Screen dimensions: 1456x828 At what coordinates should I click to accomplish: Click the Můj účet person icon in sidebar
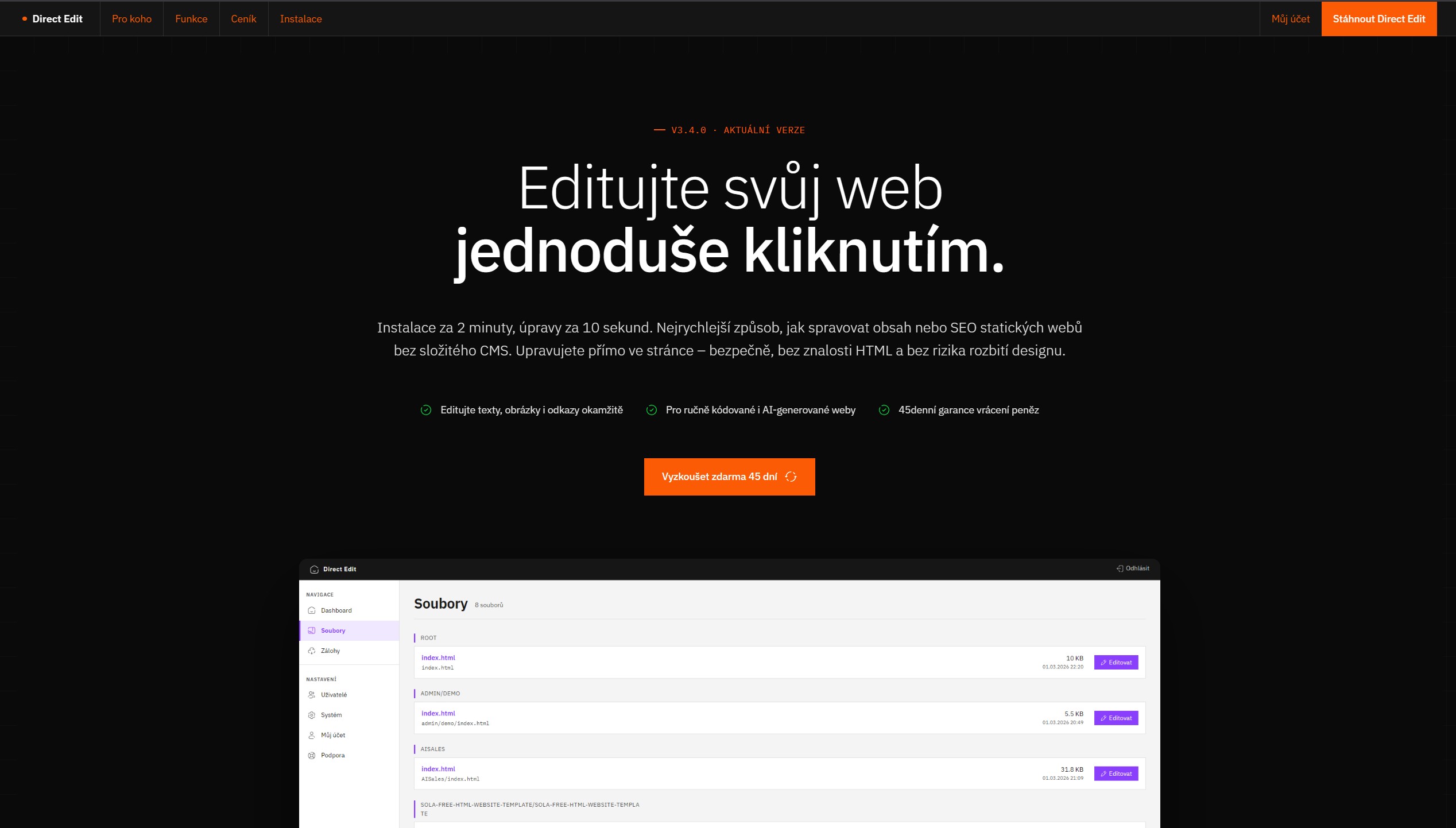coord(311,735)
